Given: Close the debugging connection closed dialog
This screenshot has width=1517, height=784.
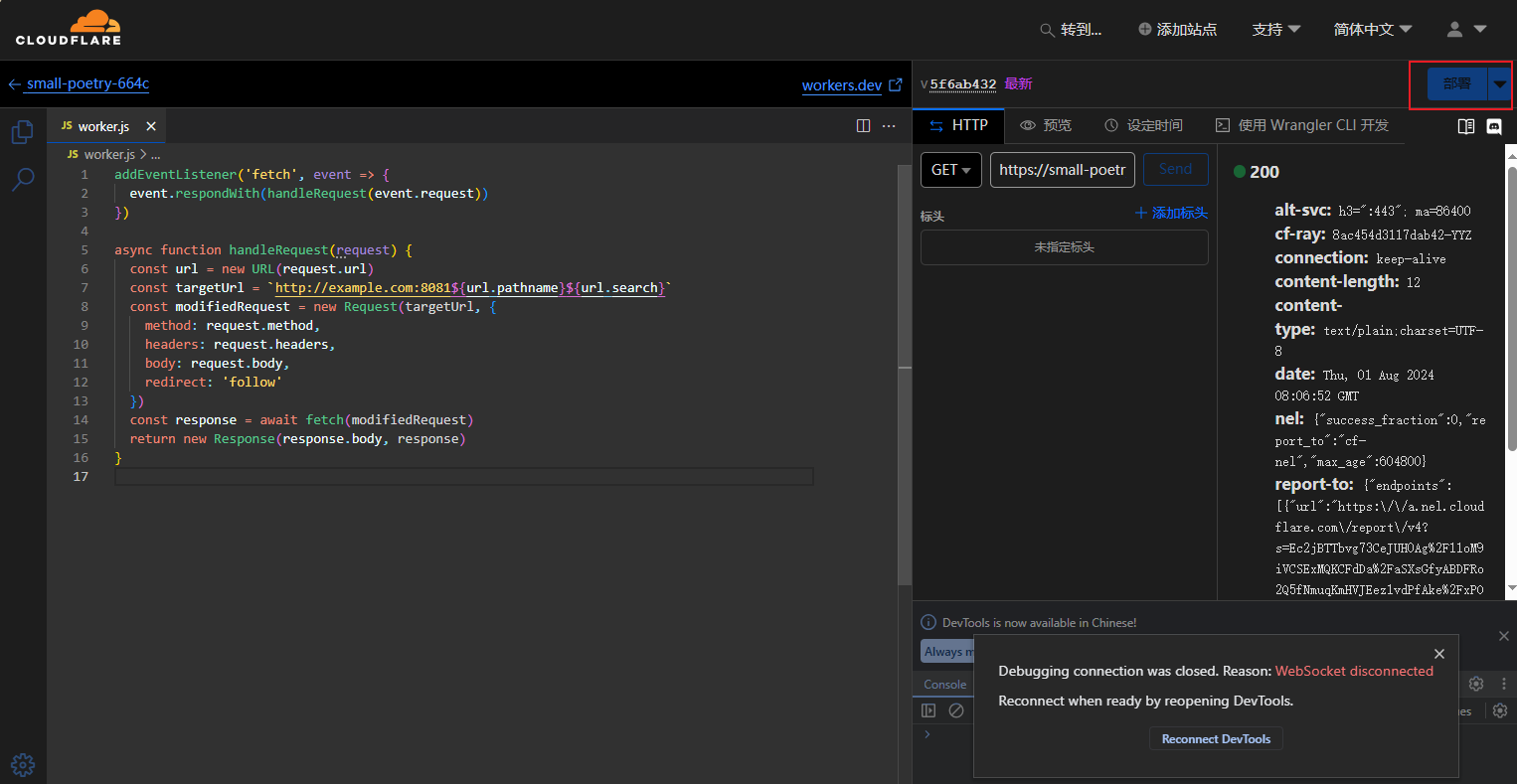Looking at the screenshot, I should coord(1439,653).
